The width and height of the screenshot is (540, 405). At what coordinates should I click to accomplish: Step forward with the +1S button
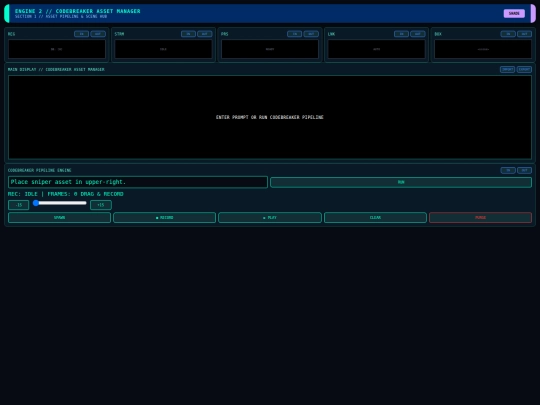(101, 205)
